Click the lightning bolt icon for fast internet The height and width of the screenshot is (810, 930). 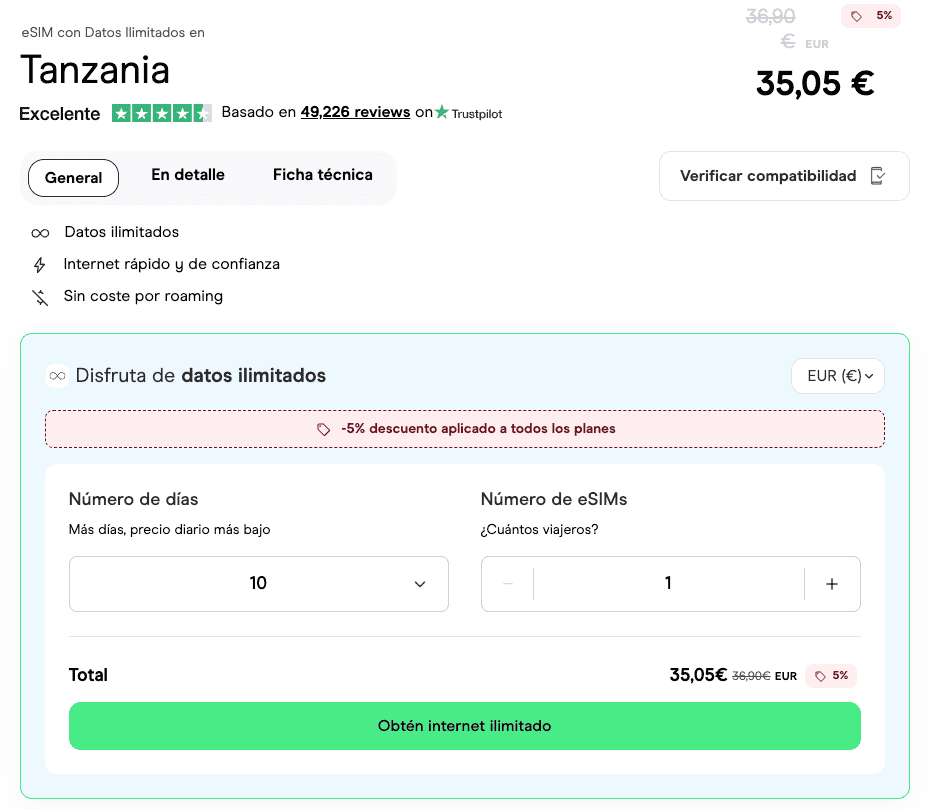[x=40, y=265]
